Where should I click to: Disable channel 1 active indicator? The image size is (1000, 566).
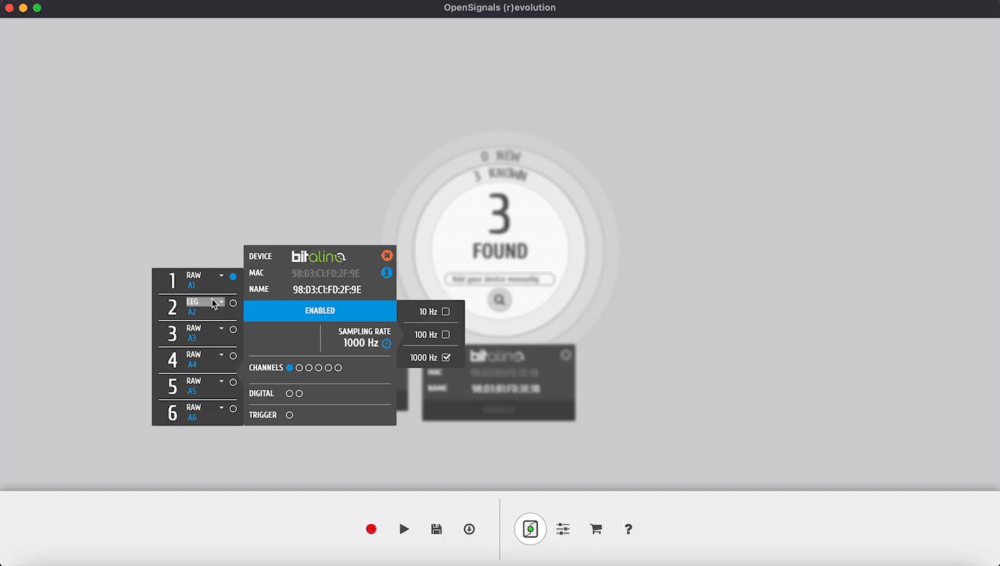[x=233, y=277]
